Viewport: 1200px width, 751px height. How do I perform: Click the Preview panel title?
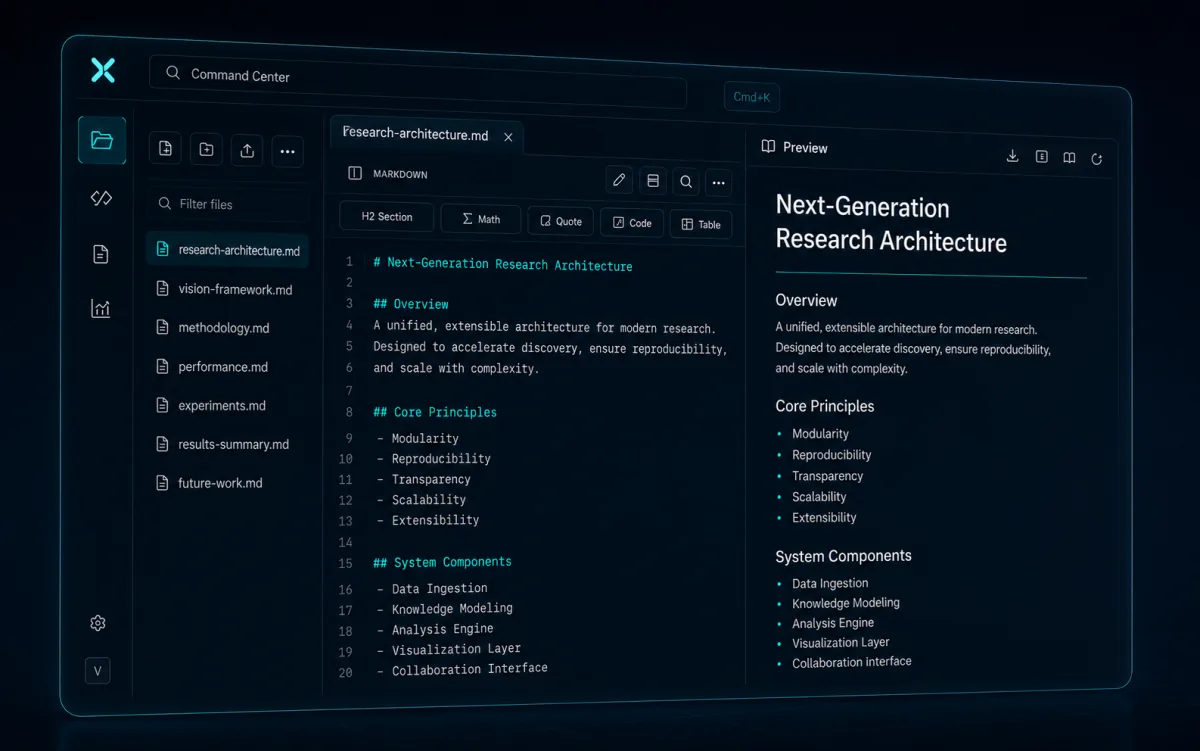(805, 147)
